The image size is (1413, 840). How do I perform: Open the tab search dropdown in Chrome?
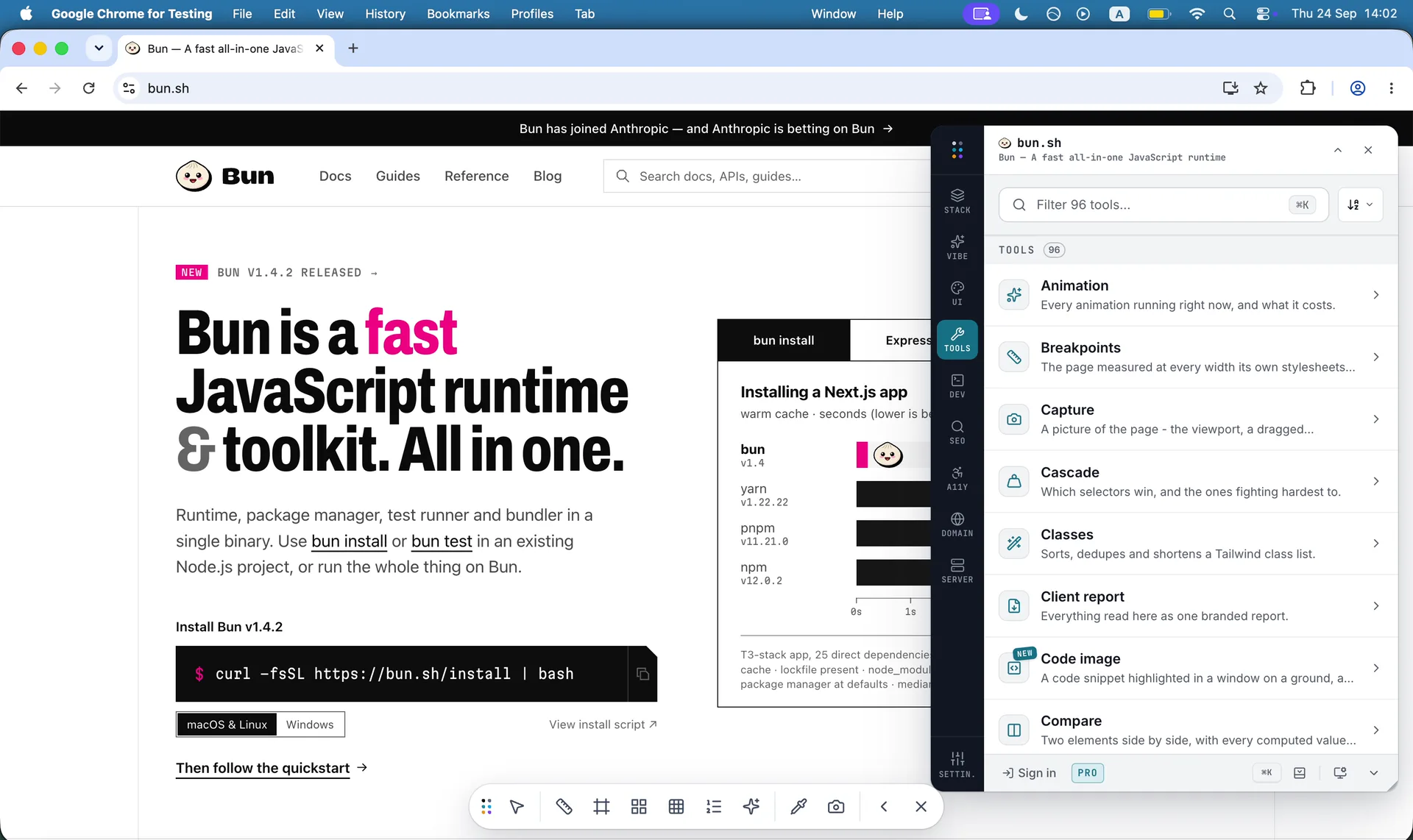[99, 49]
